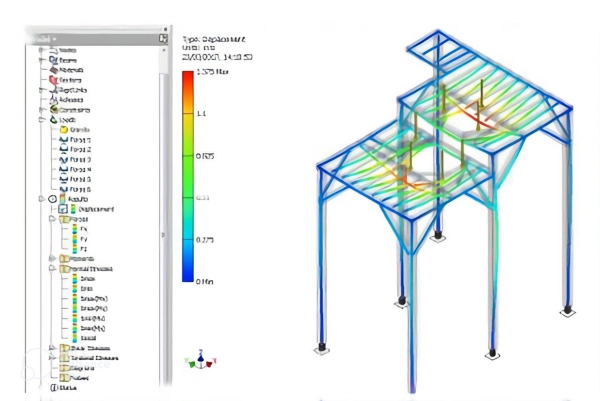The image size is (600, 401).
Task: Click the Results color-bar icon
Action: point(62,199)
